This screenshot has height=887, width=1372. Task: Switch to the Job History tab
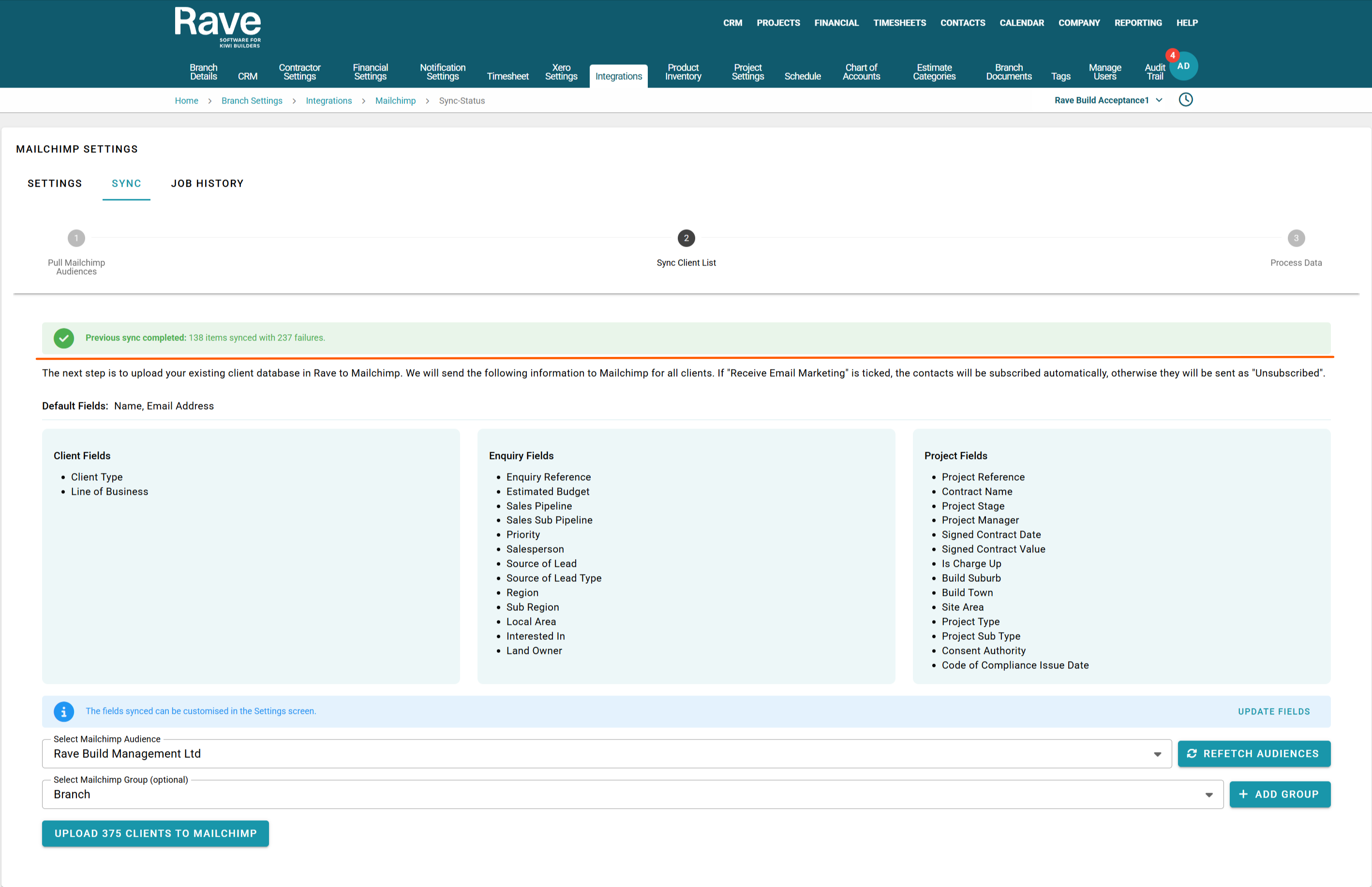(x=208, y=183)
